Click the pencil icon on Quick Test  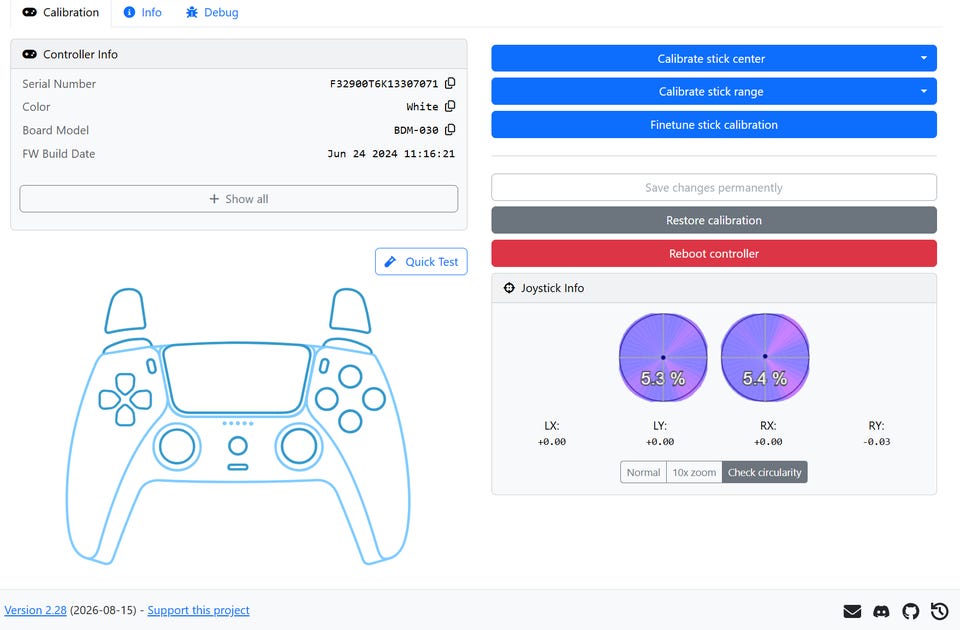[390, 261]
